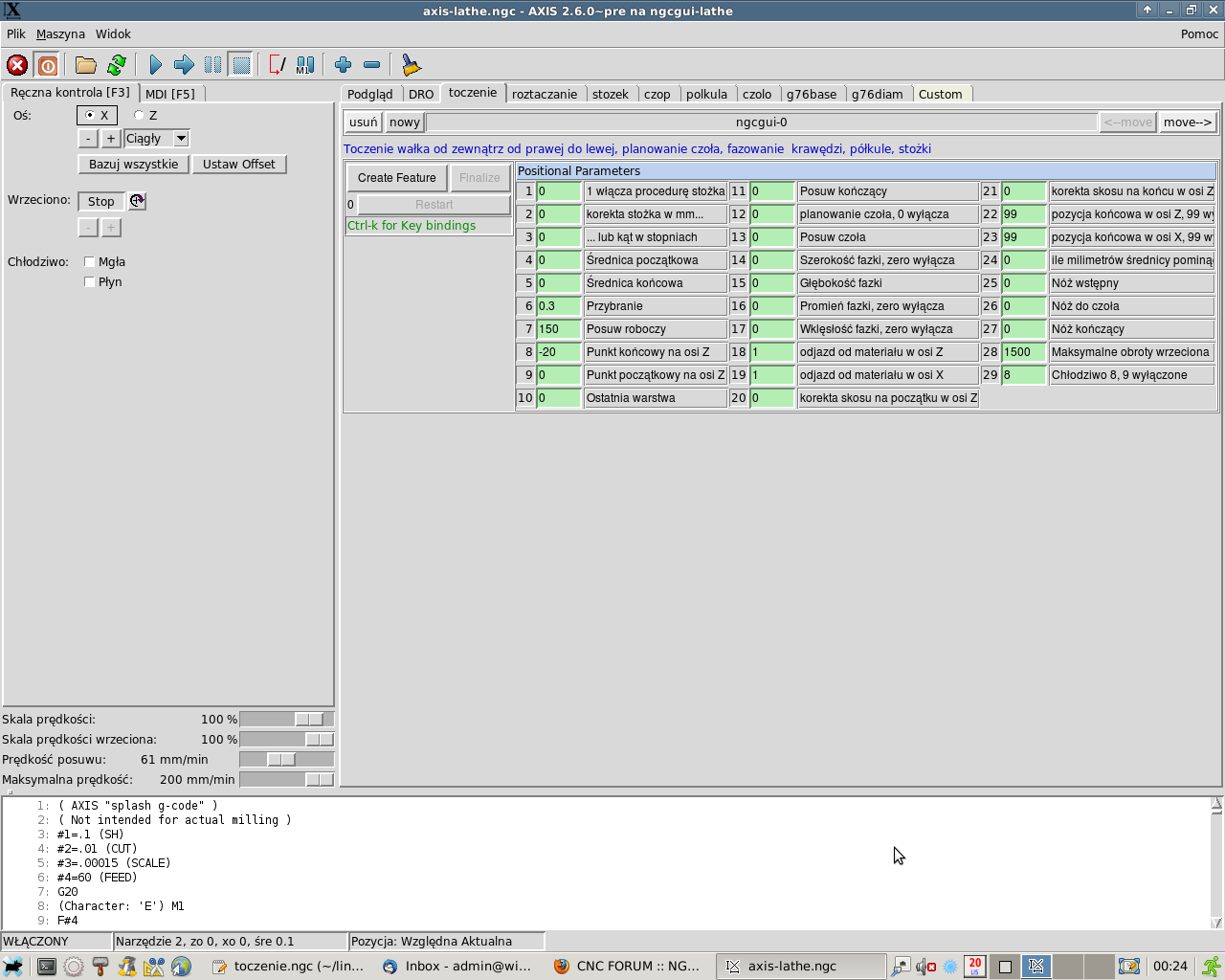Open the Widok menu

tap(113, 34)
